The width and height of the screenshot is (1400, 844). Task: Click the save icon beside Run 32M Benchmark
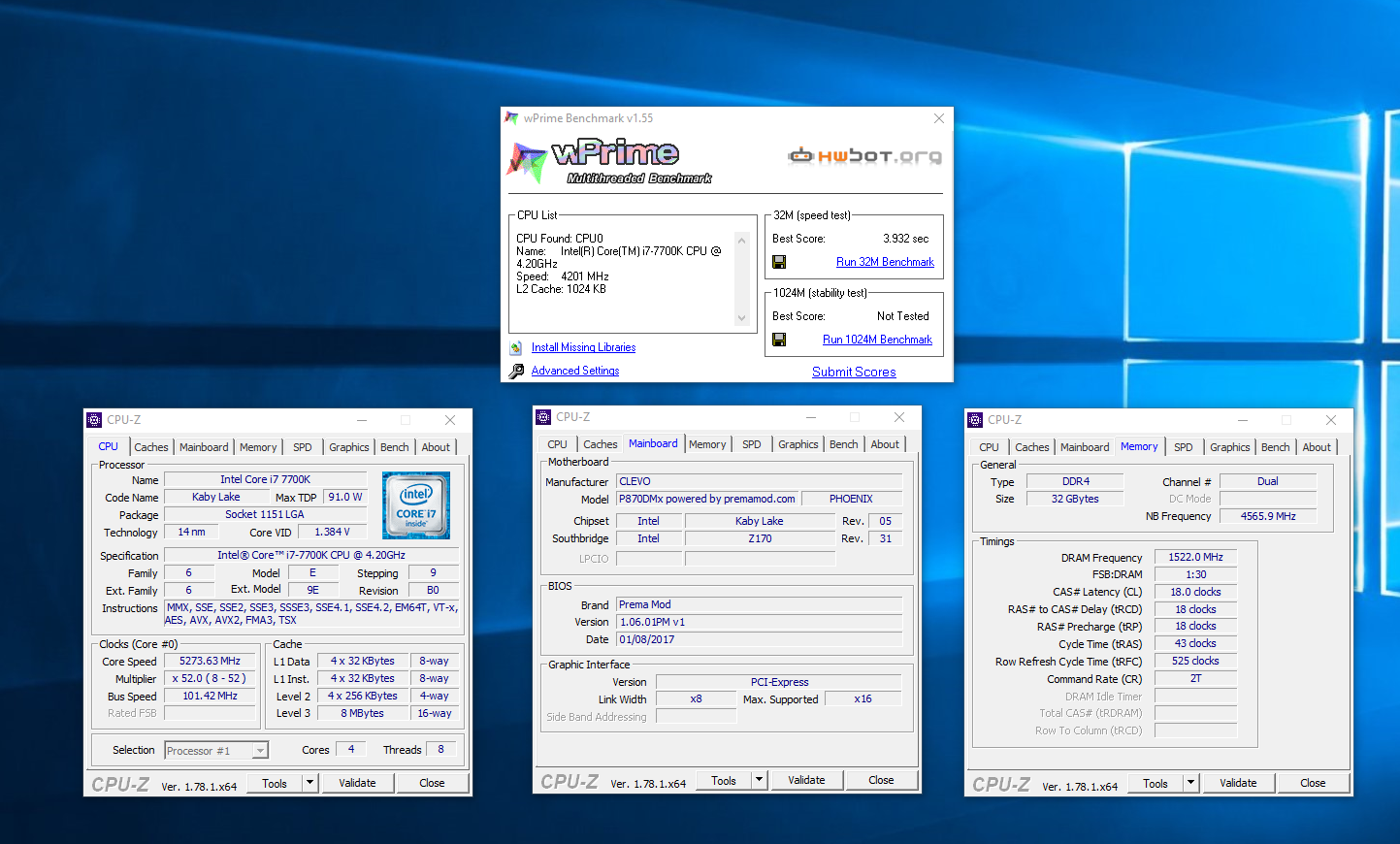(x=779, y=262)
